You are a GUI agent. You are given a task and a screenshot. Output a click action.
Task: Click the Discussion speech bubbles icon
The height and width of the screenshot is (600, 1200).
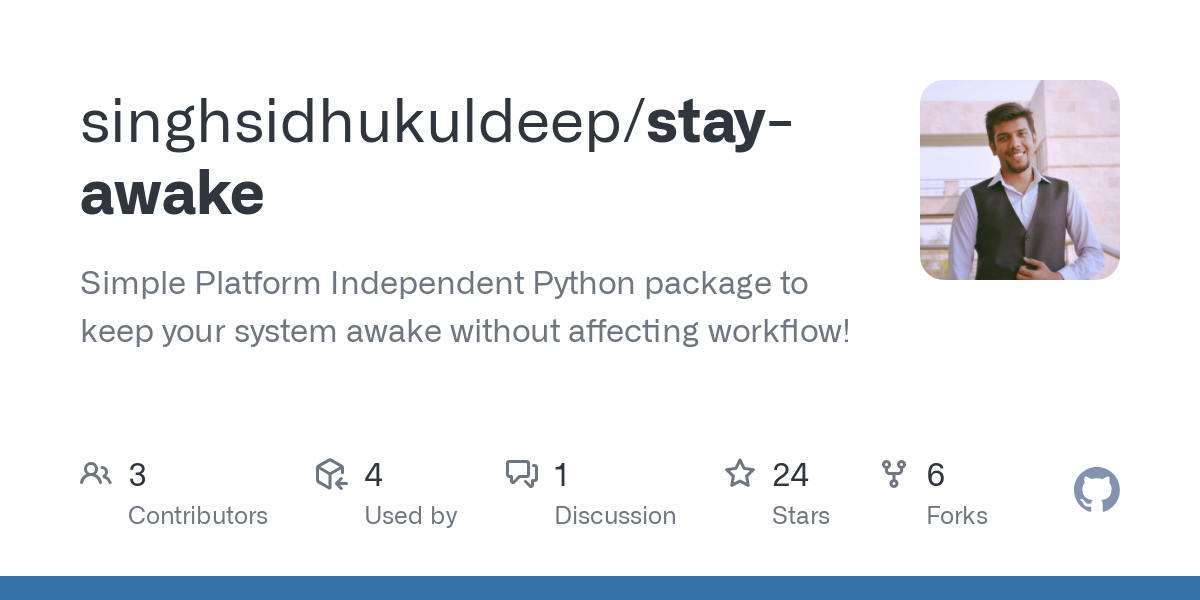pyautogui.click(x=522, y=474)
